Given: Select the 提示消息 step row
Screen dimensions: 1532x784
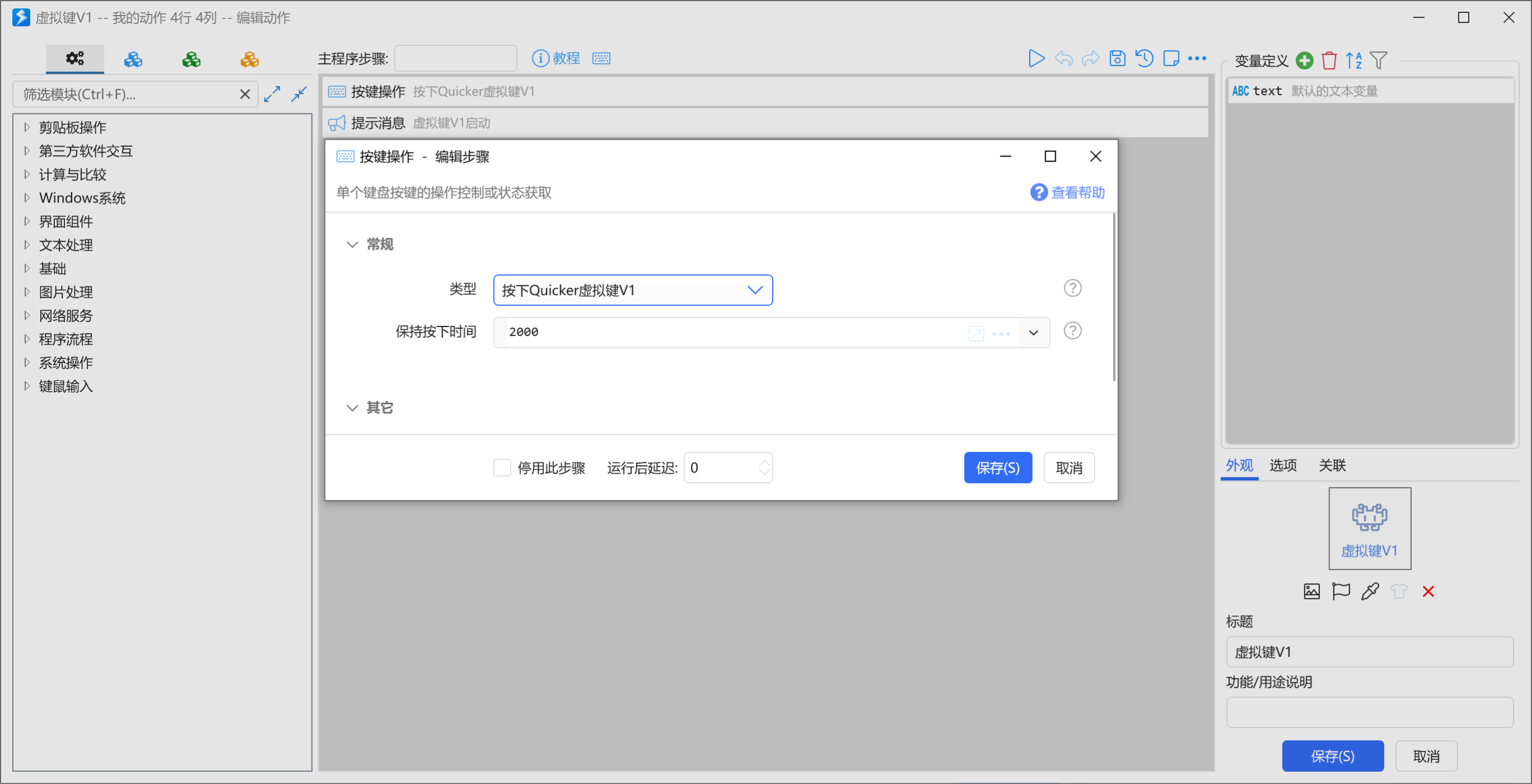Looking at the screenshot, I should (x=765, y=122).
